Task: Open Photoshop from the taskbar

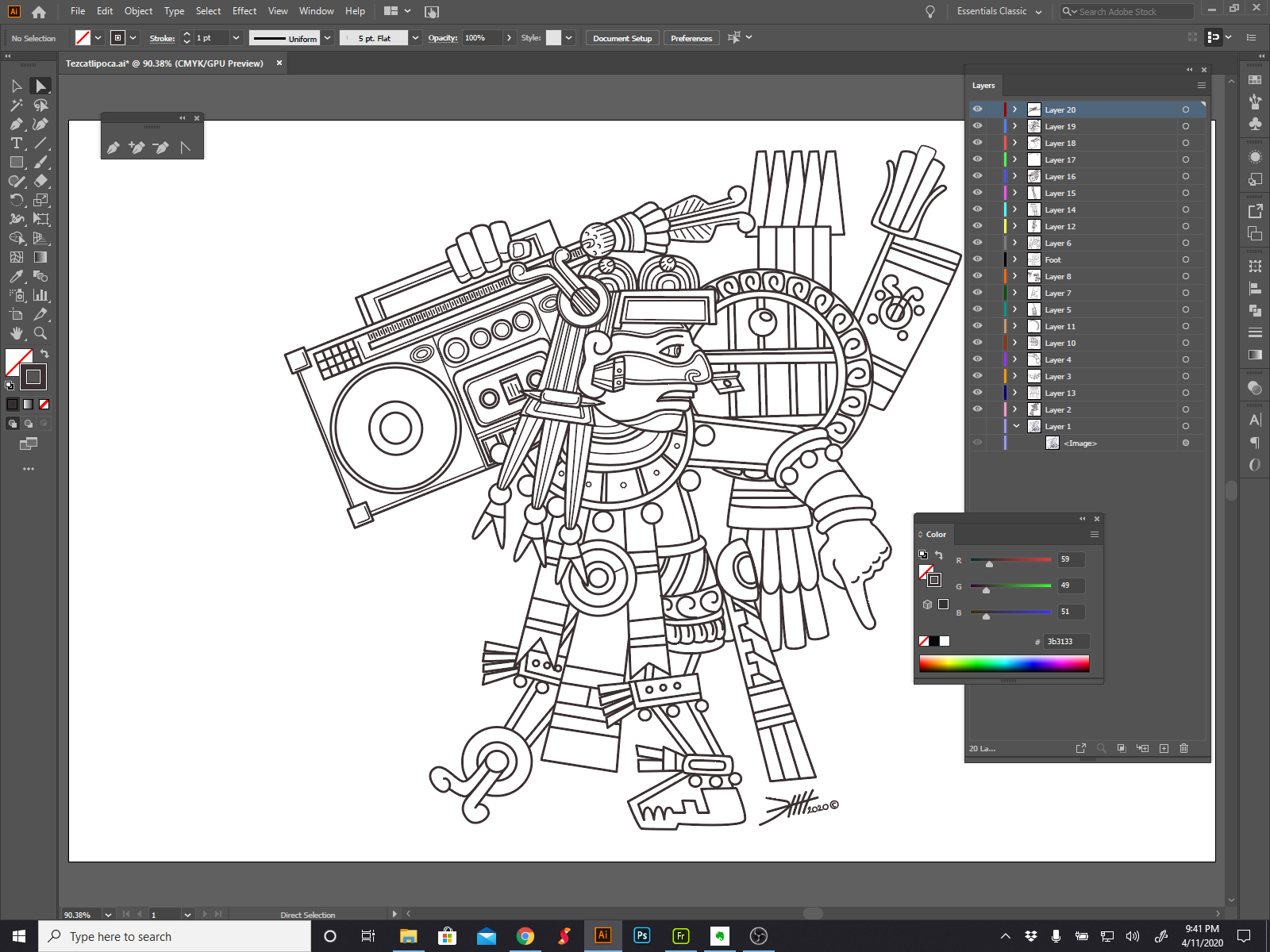Action: pos(641,936)
